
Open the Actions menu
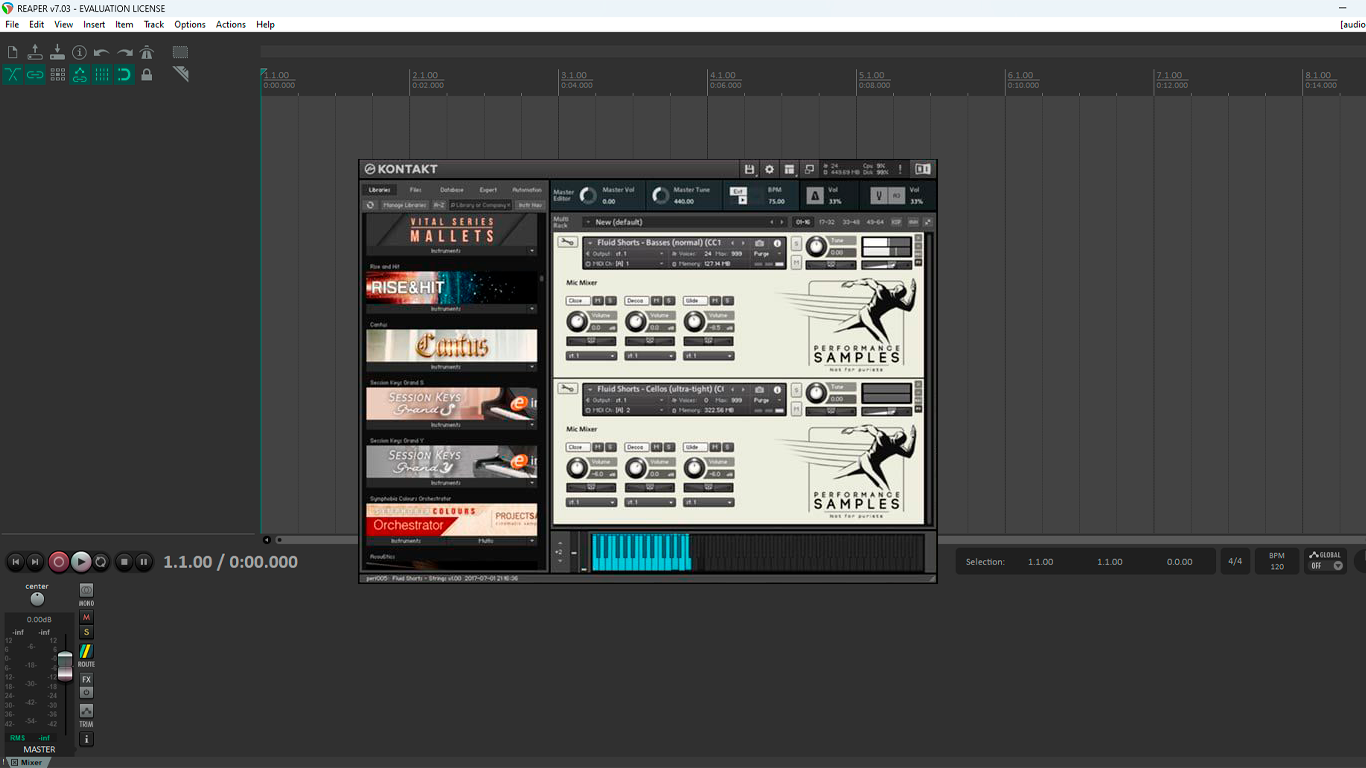click(x=231, y=24)
